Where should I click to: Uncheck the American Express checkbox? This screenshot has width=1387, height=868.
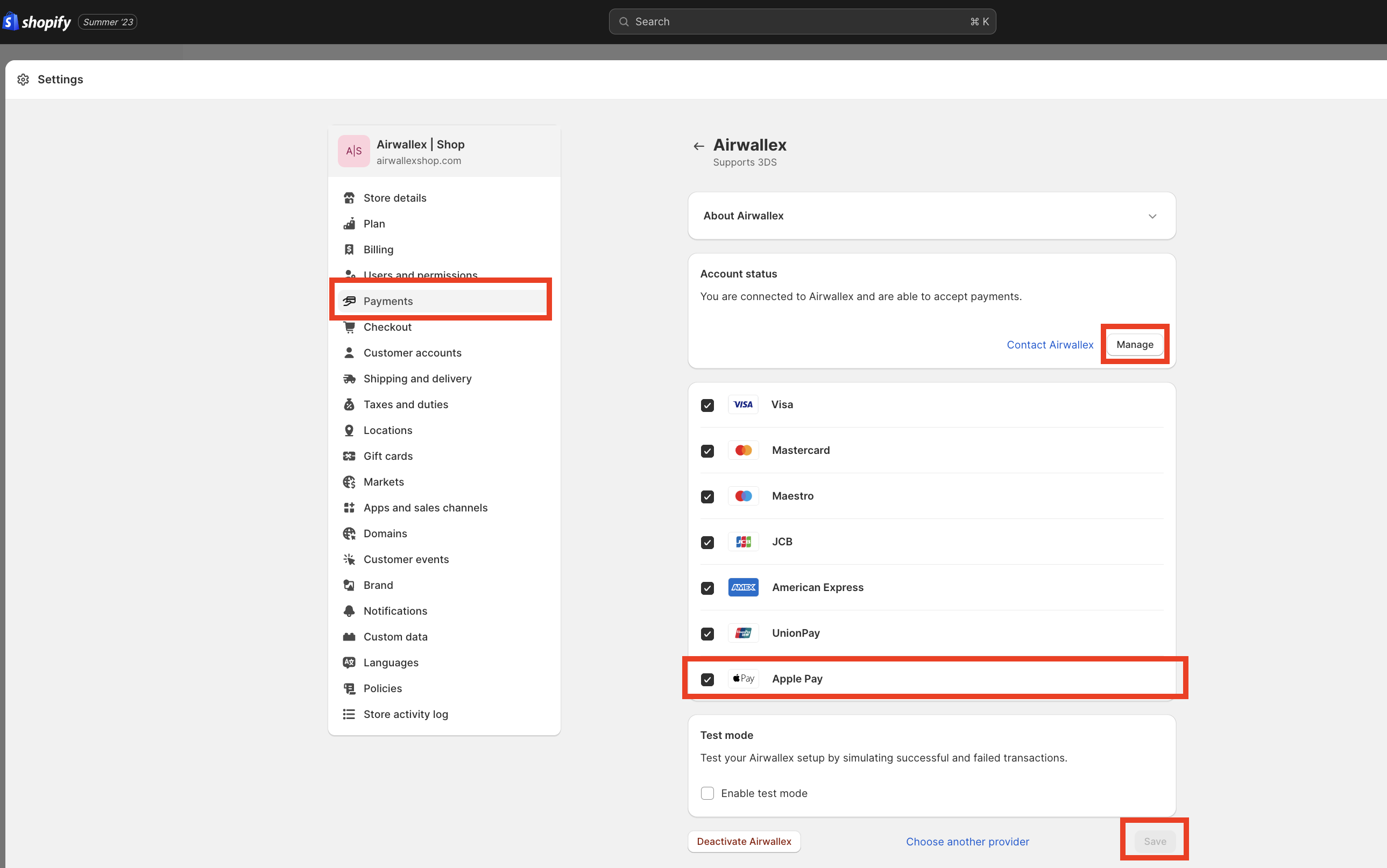(x=707, y=588)
